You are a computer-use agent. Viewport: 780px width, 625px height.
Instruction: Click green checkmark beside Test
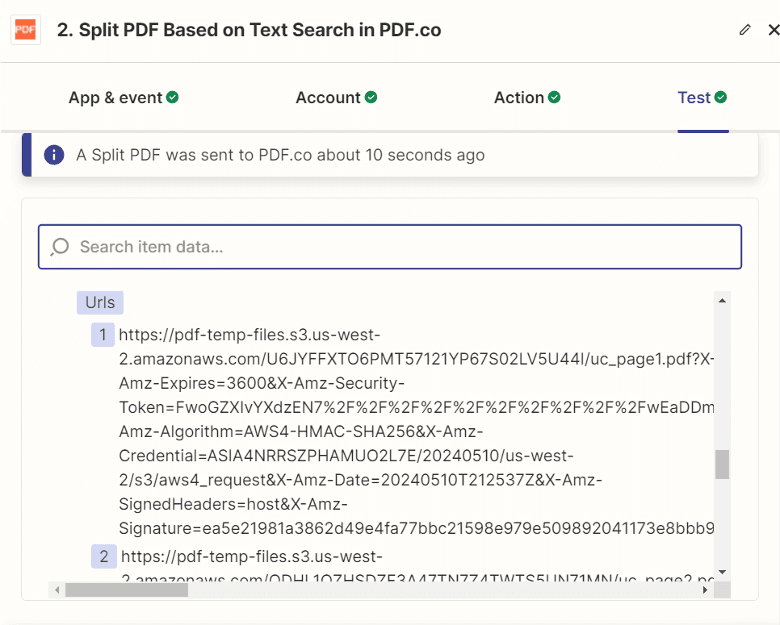(720, 97)
